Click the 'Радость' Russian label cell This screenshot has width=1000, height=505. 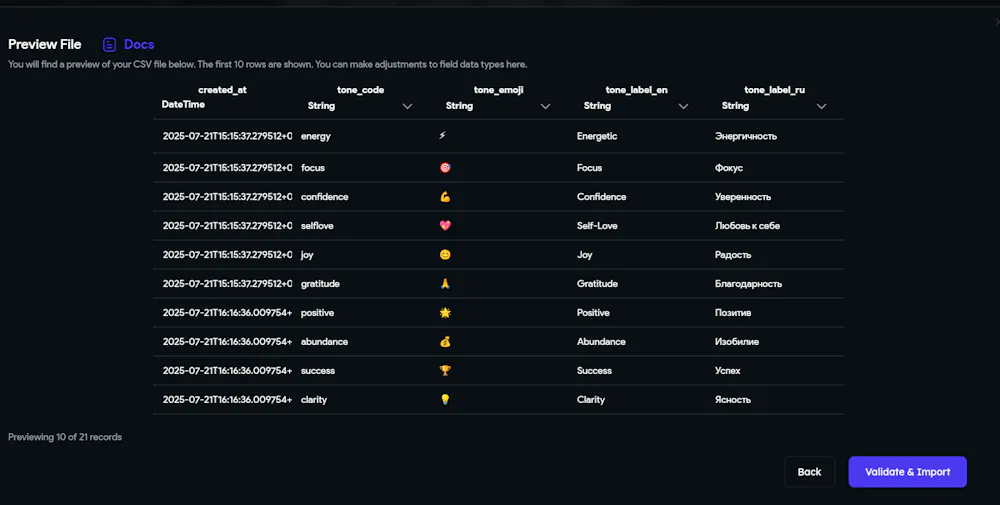click(733, 255)
